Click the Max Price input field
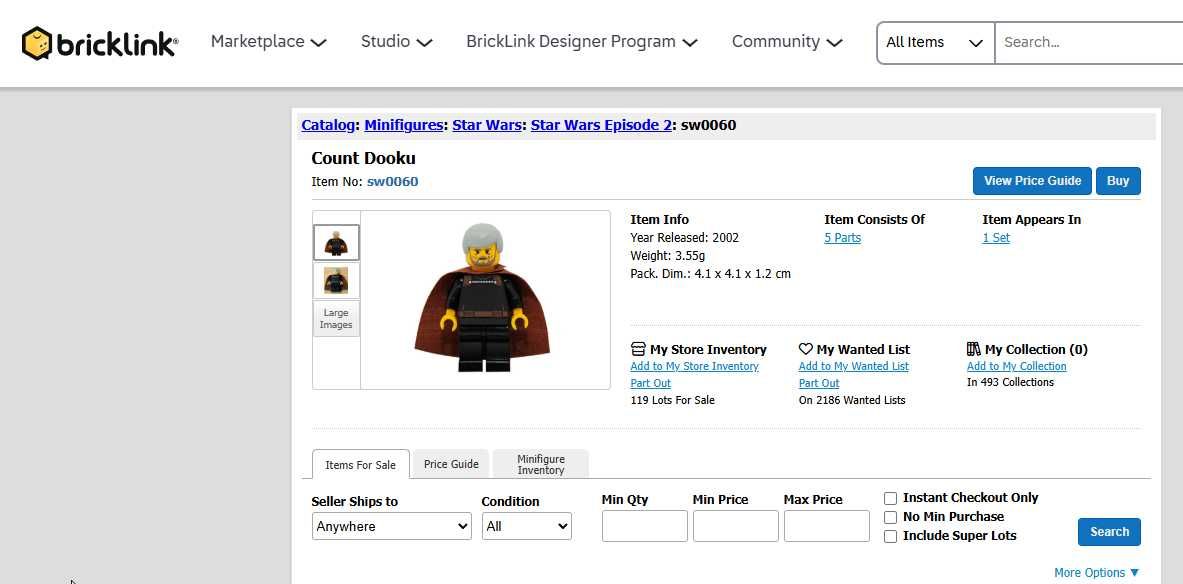Screen dimensions: 1183x584 (x=827, y=526)
